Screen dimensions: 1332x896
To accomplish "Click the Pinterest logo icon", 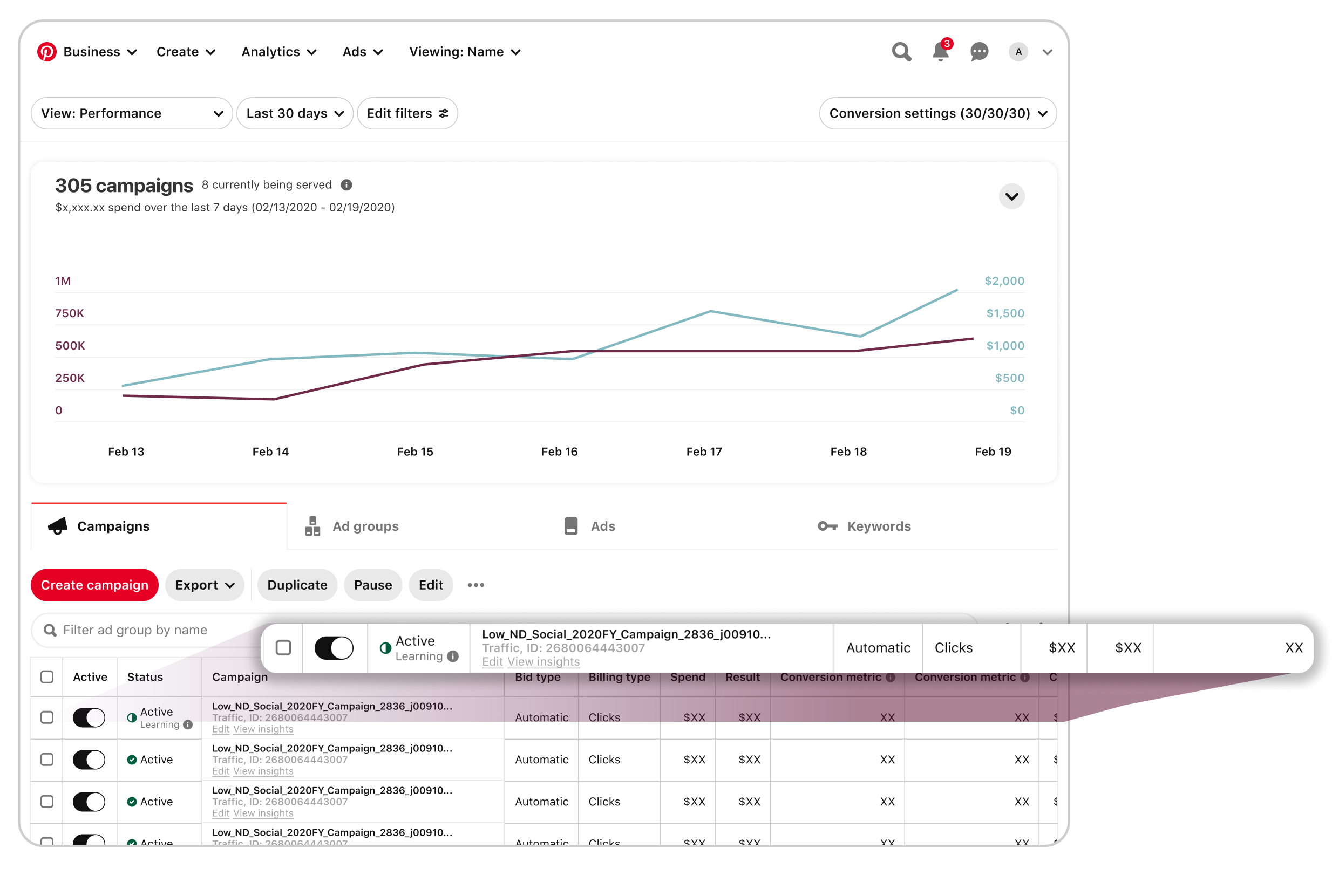I will [47, 52].
